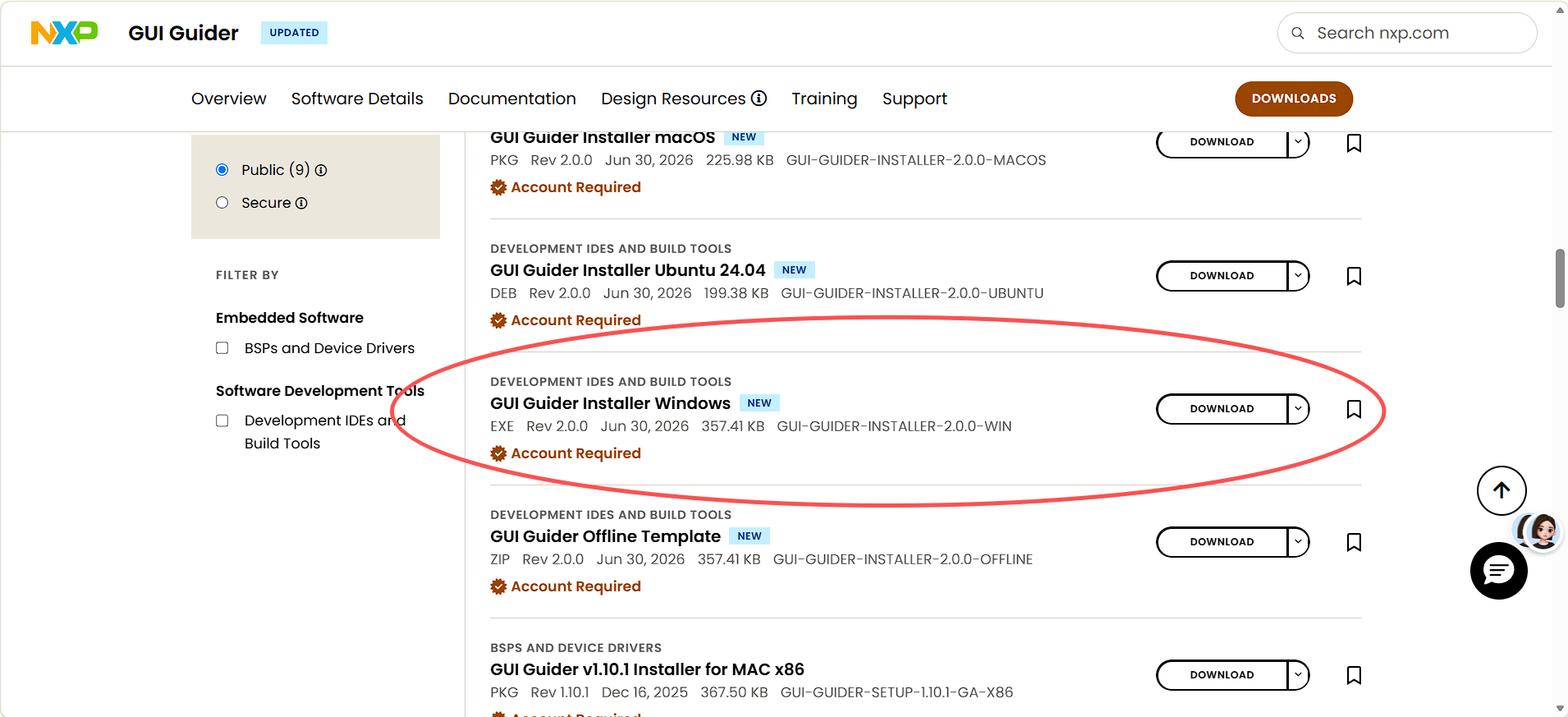Open the GUI Guider Installer Ubuntu 24.04 title link
Viewport: 1568px width, 717px height.
(628, 270)
